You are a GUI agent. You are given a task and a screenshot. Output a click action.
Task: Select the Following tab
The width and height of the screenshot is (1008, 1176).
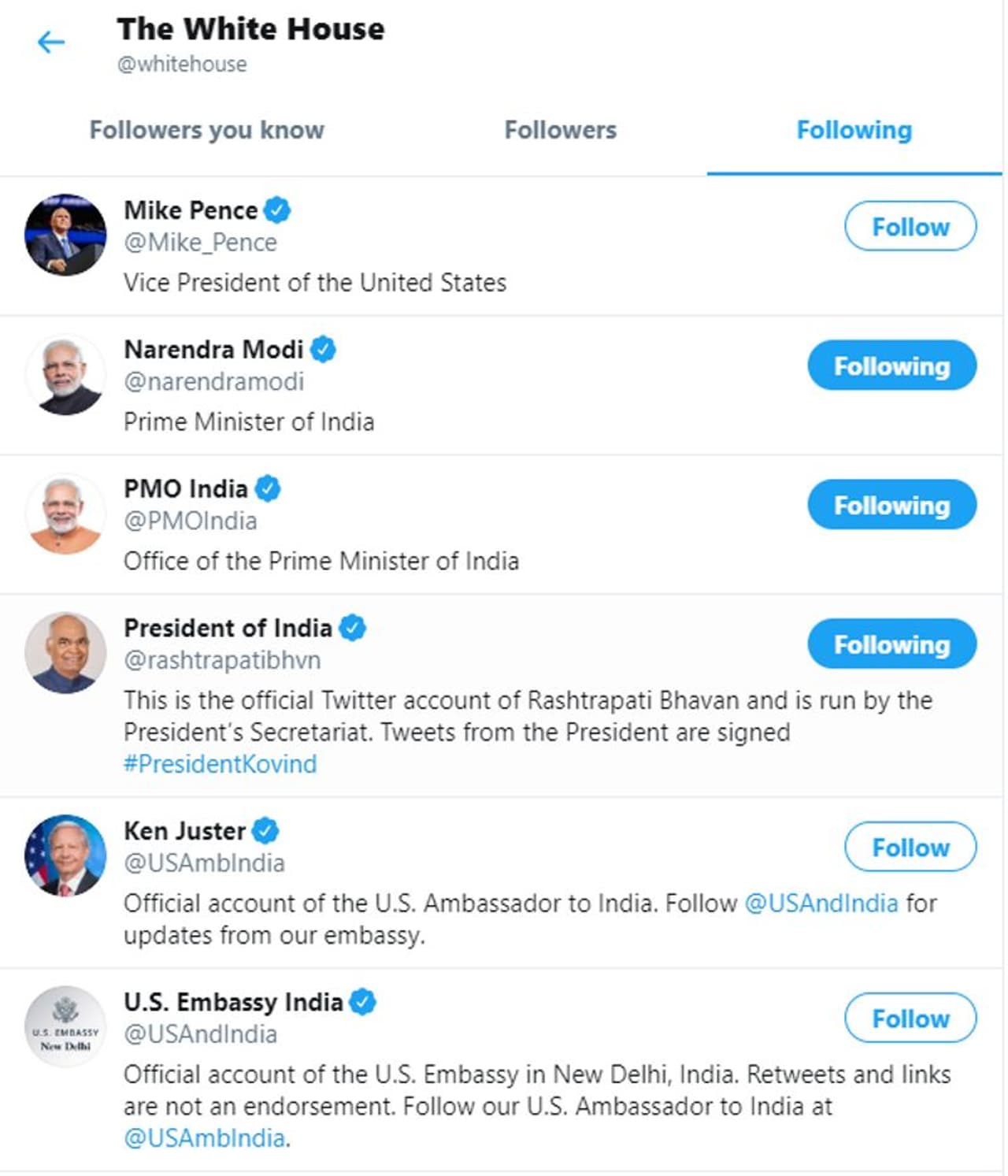854,130
